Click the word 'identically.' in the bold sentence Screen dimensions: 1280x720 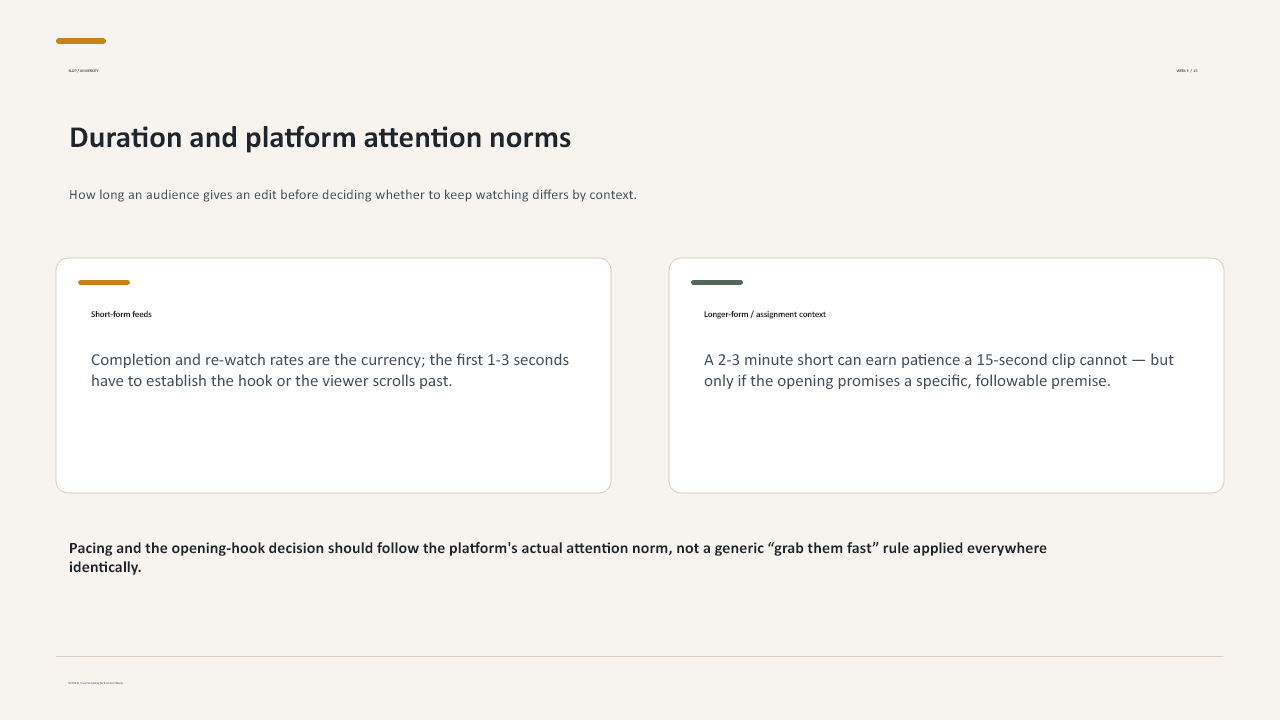pos(105,567)
